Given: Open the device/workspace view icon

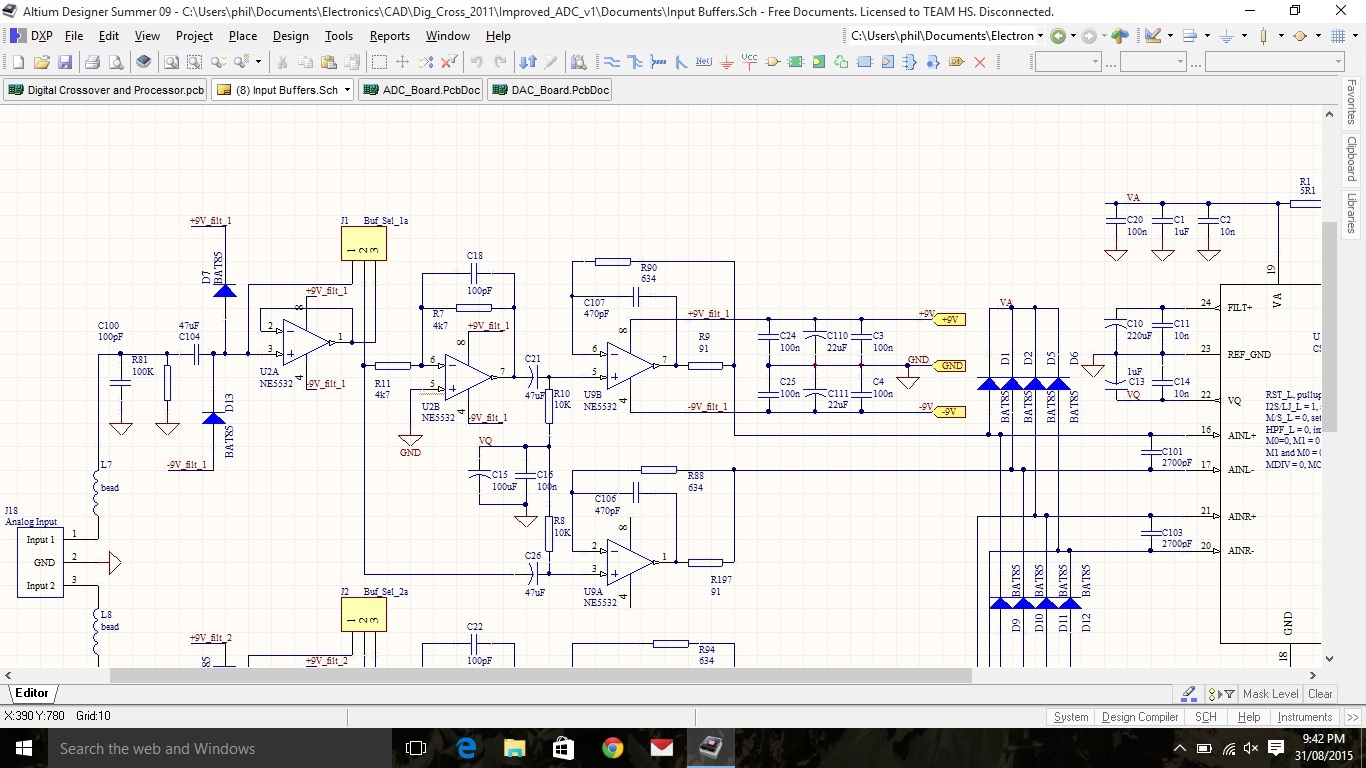Looking at the screenshot, I should click(144, 62).
